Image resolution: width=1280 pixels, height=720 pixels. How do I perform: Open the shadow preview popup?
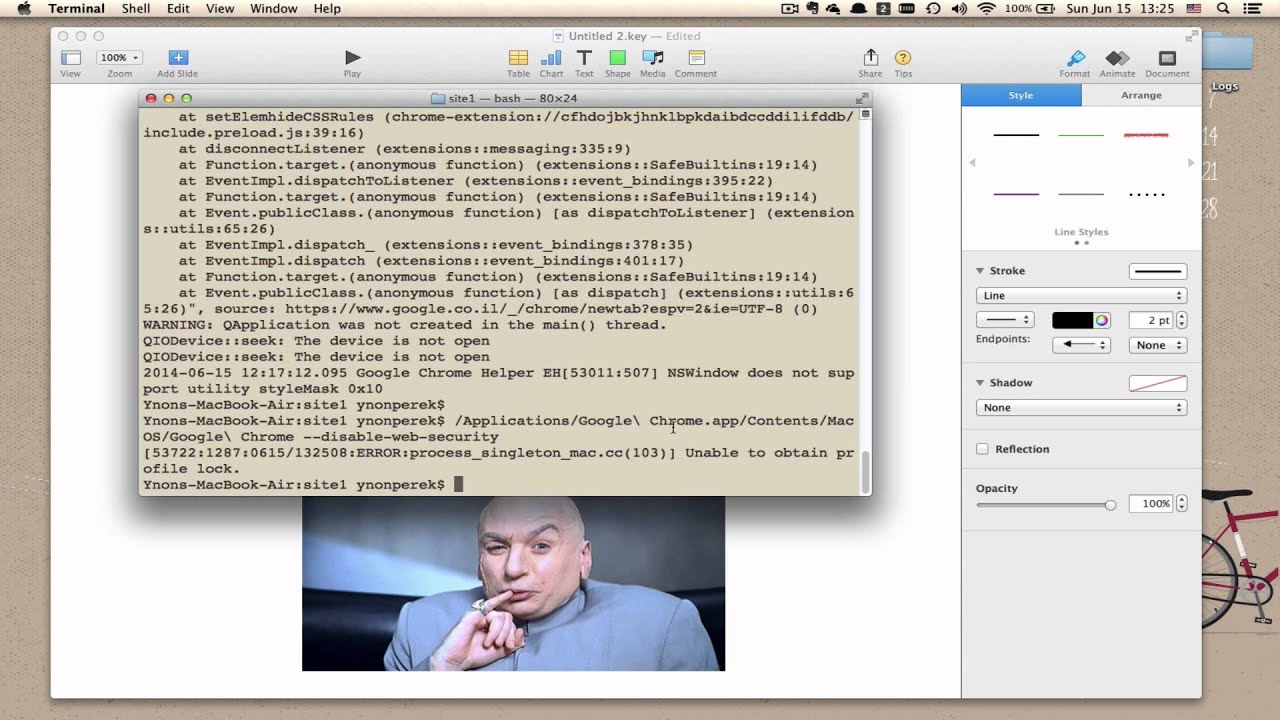click(1158, 383)
